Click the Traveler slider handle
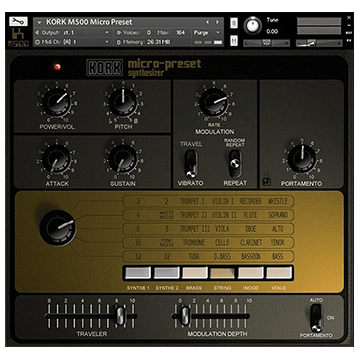360x360 pixels. click(x=120, y=316)
